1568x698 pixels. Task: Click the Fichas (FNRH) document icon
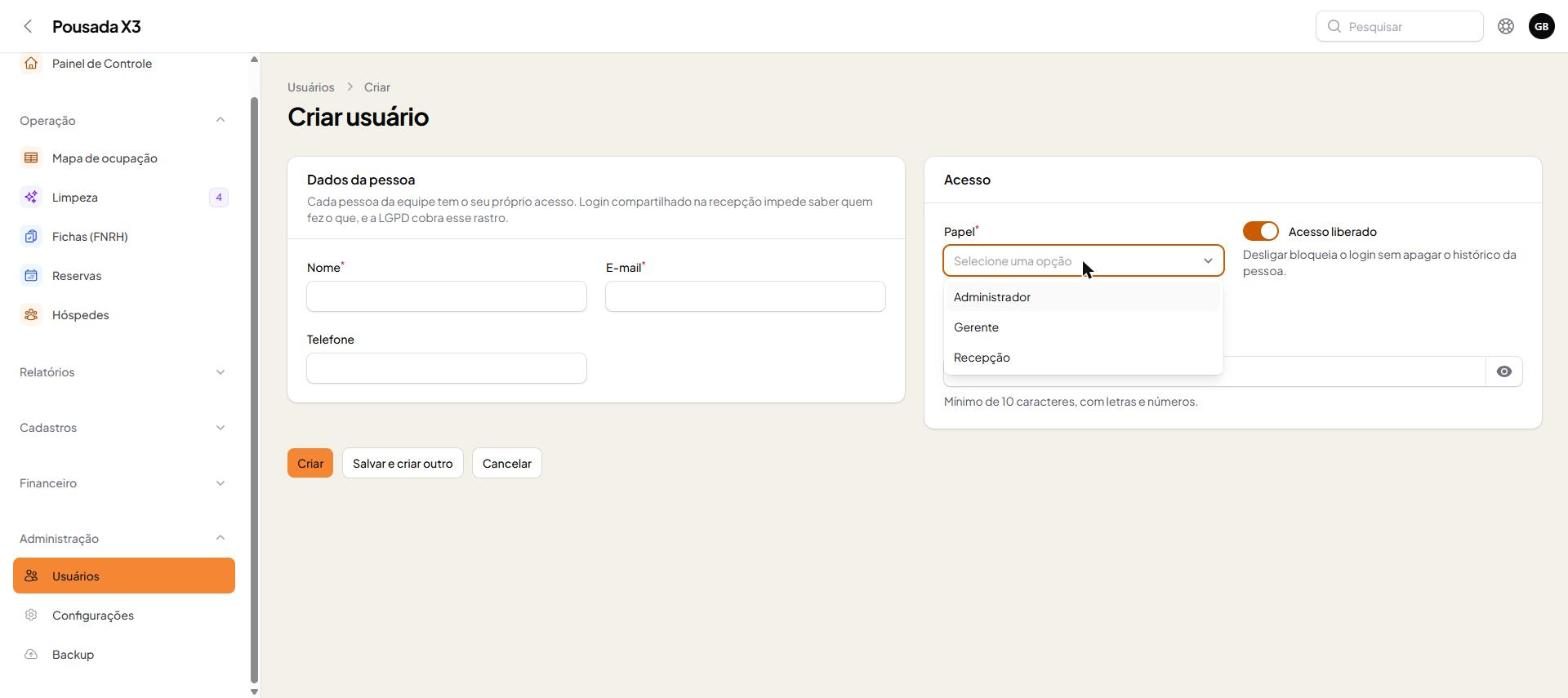click(x=31, y=237)
